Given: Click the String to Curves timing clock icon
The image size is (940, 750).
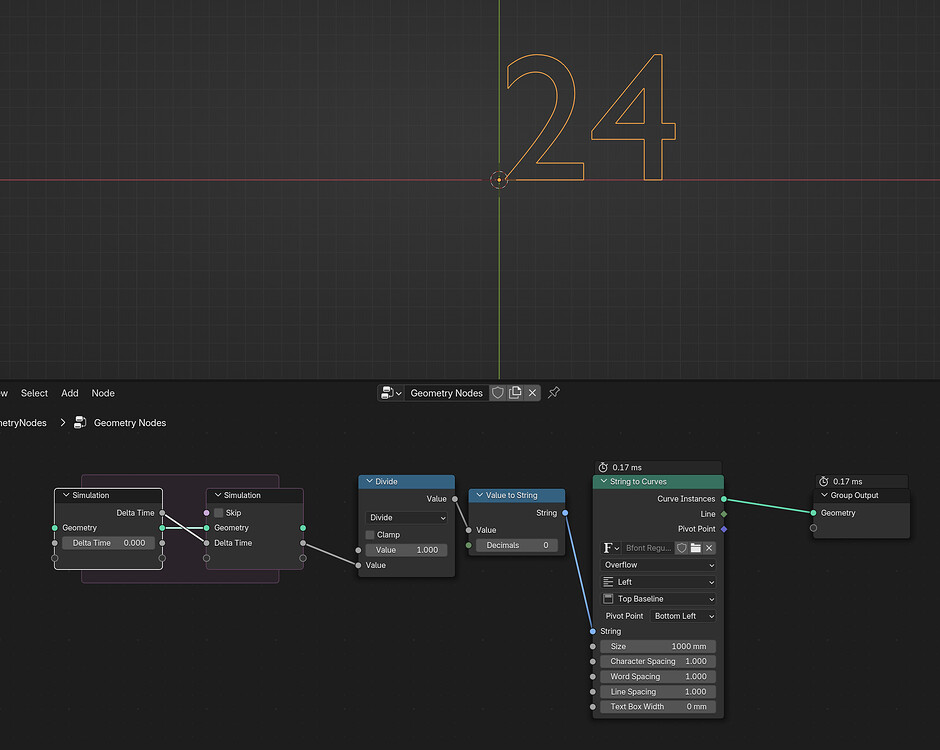Looking at the screenshot, I should click(x=603, y=467).
